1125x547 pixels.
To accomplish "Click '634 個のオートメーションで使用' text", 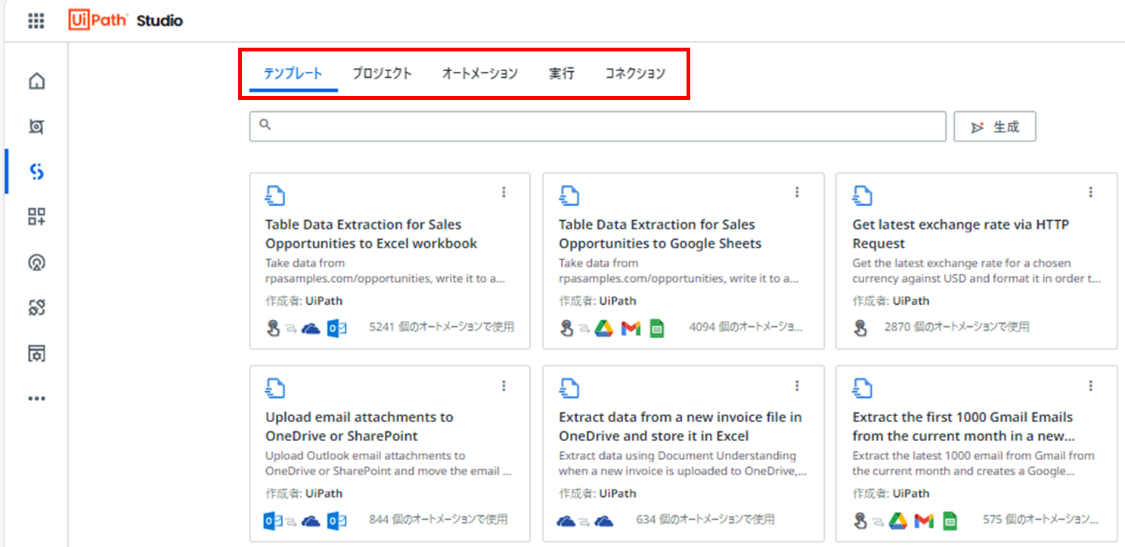I will (x=705, y=519).
